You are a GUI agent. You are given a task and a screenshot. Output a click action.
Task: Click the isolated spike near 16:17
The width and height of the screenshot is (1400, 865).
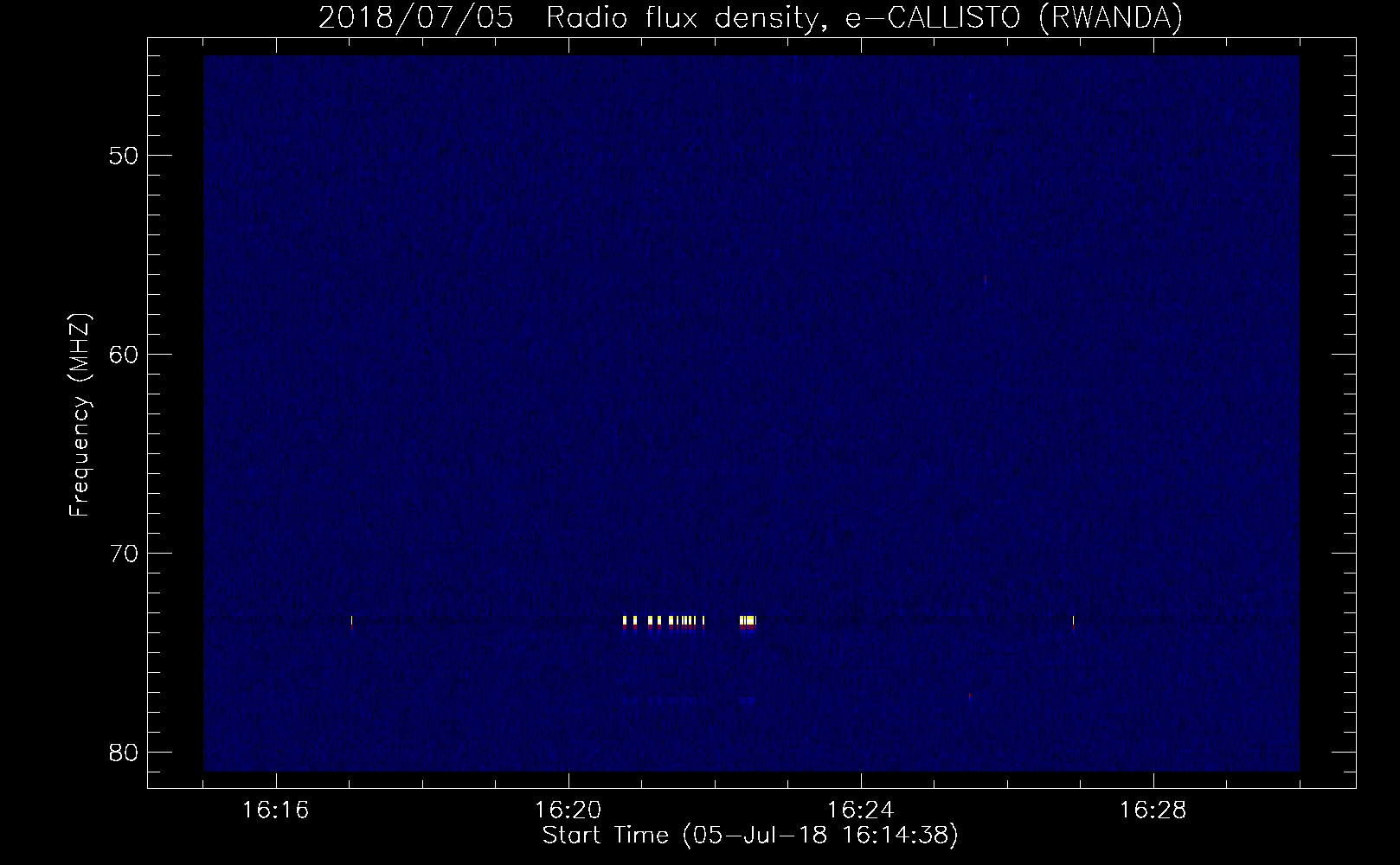[x=352, y=623]
